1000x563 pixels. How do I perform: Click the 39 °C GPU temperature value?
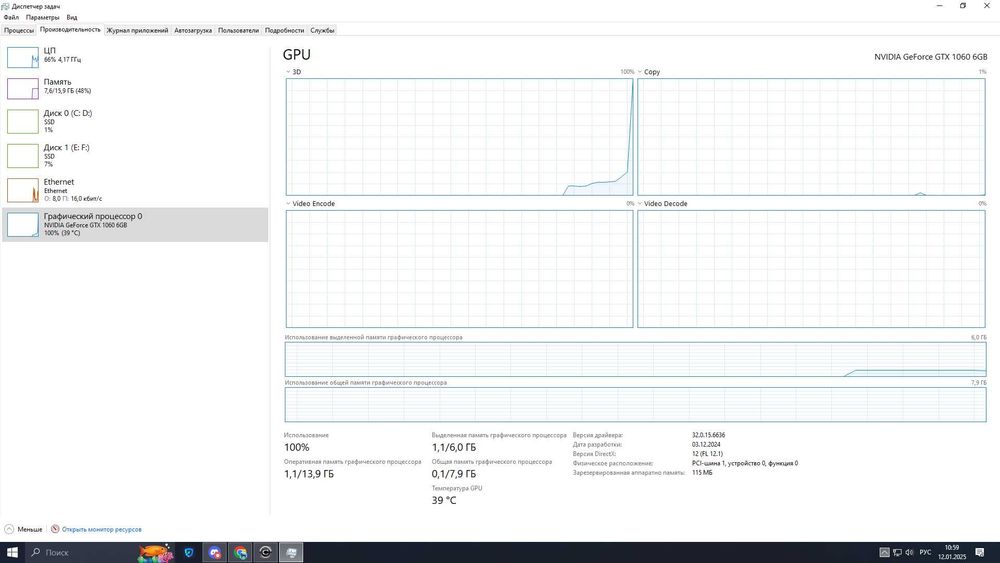pyautogui.click(x=444, y=501)
